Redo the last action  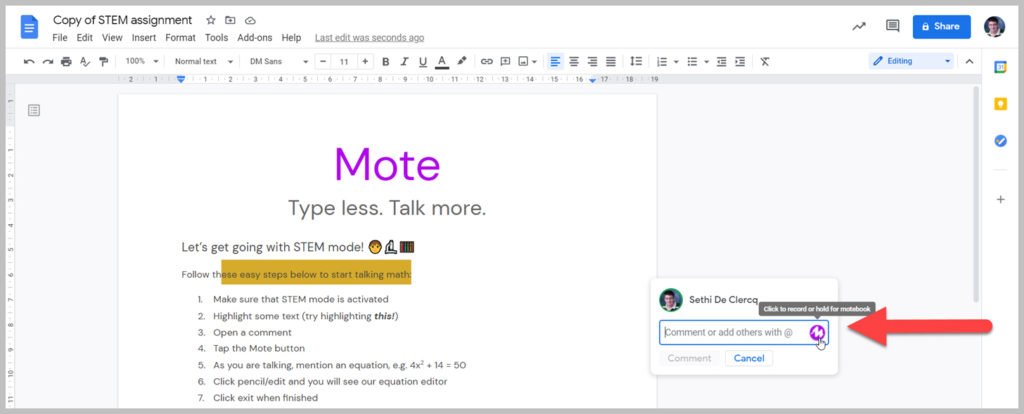48,61
